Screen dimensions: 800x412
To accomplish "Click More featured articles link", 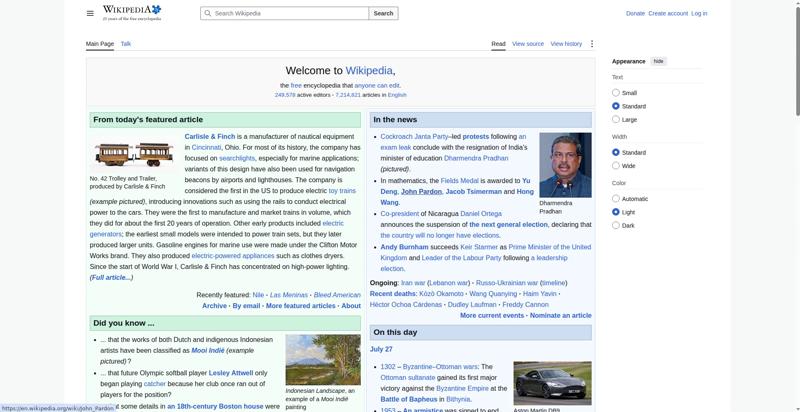I will tap(301, 306).
